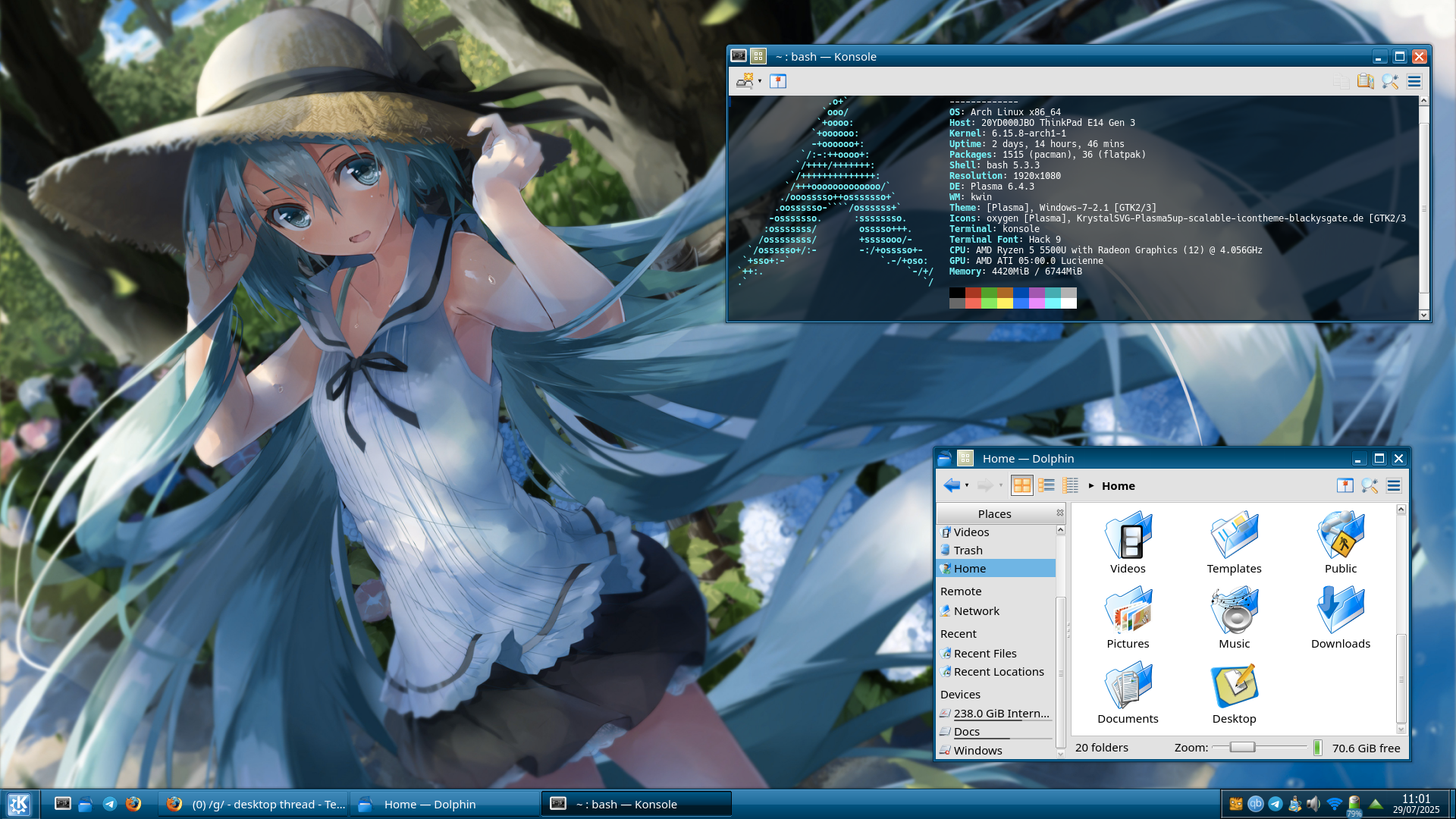Select the Templates folder icon
The height and width of the screenshot is (819, 1456).
pyautogui.click(x=1234, y=535)
